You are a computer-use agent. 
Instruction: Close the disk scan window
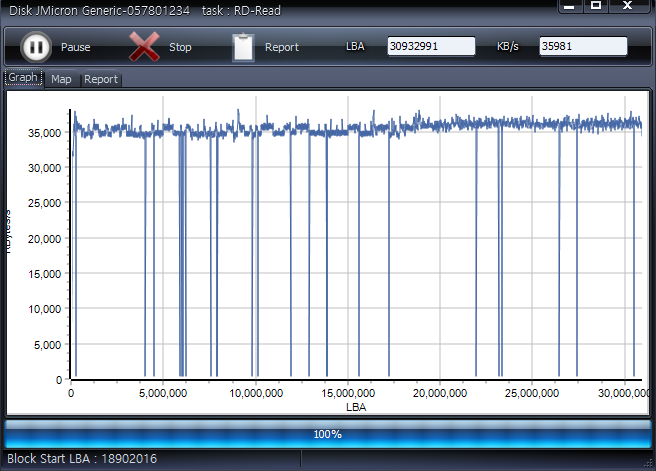click(629, 6)
